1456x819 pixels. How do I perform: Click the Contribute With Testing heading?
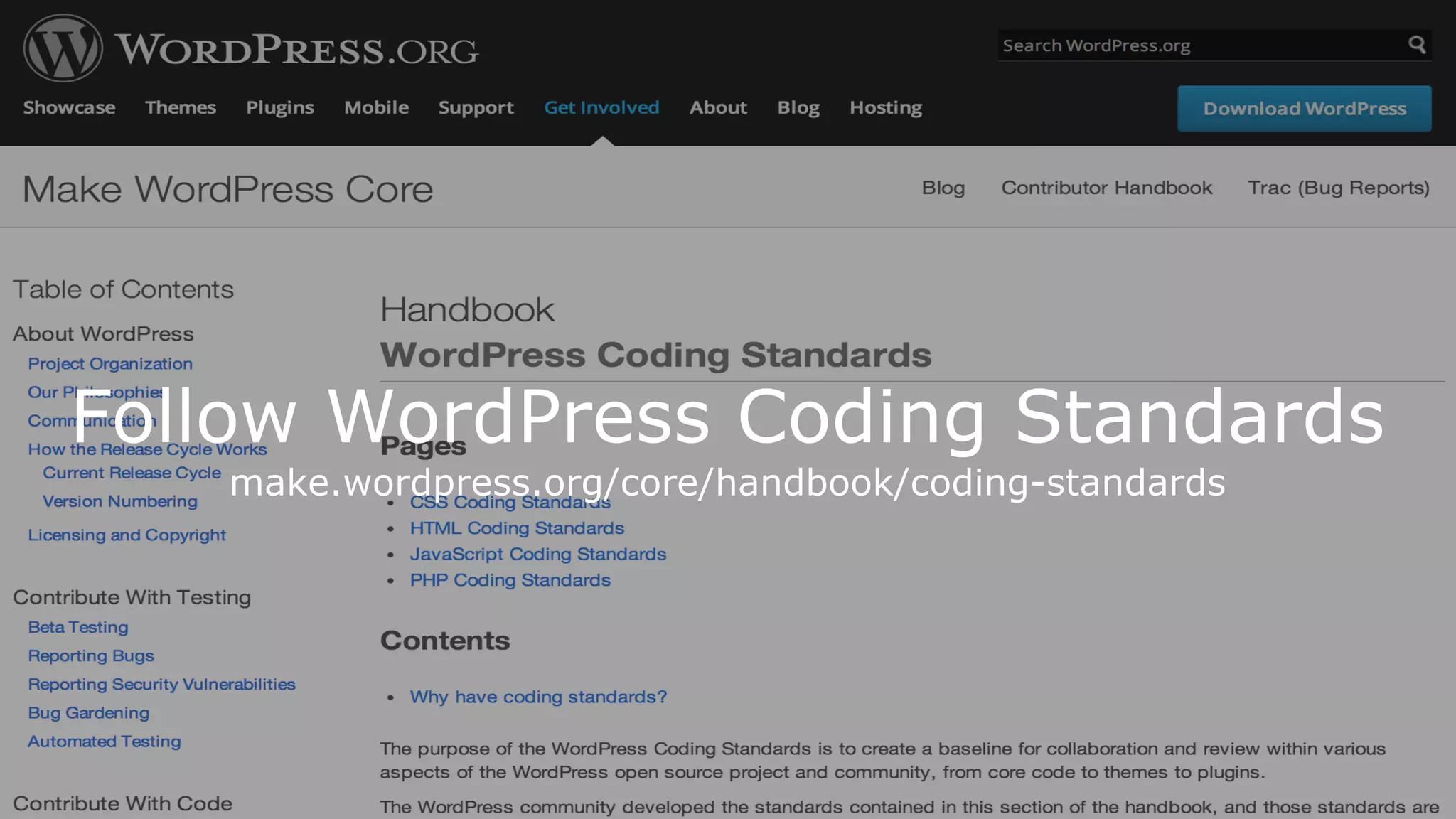132,597
